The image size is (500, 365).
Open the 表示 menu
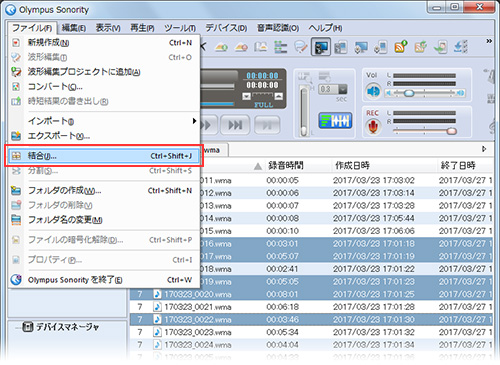pyautogui.click(x=108, y=28)
